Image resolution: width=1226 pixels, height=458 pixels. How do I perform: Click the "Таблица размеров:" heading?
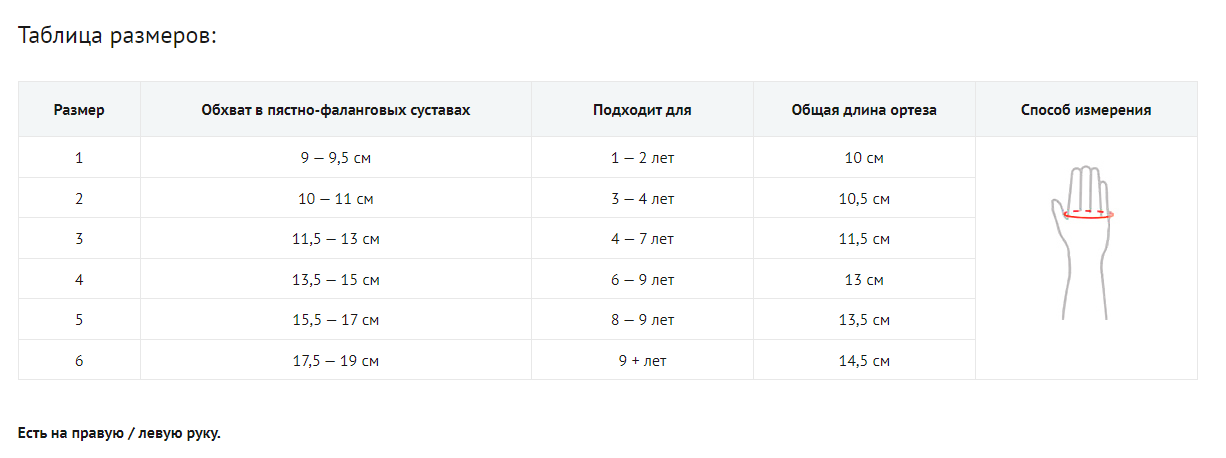(x=118, y=36)
